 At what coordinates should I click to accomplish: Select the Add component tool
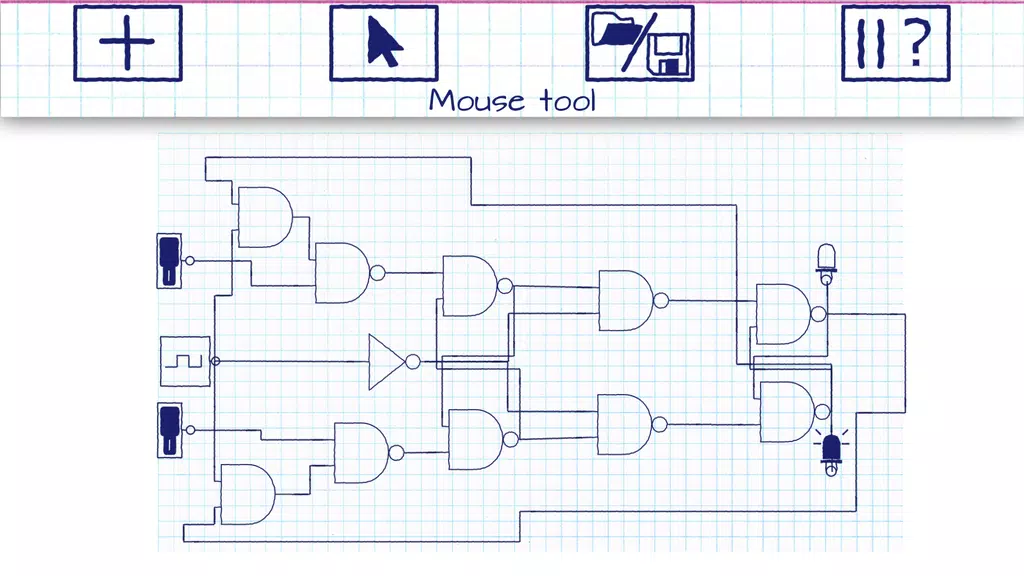click(128, 44)
